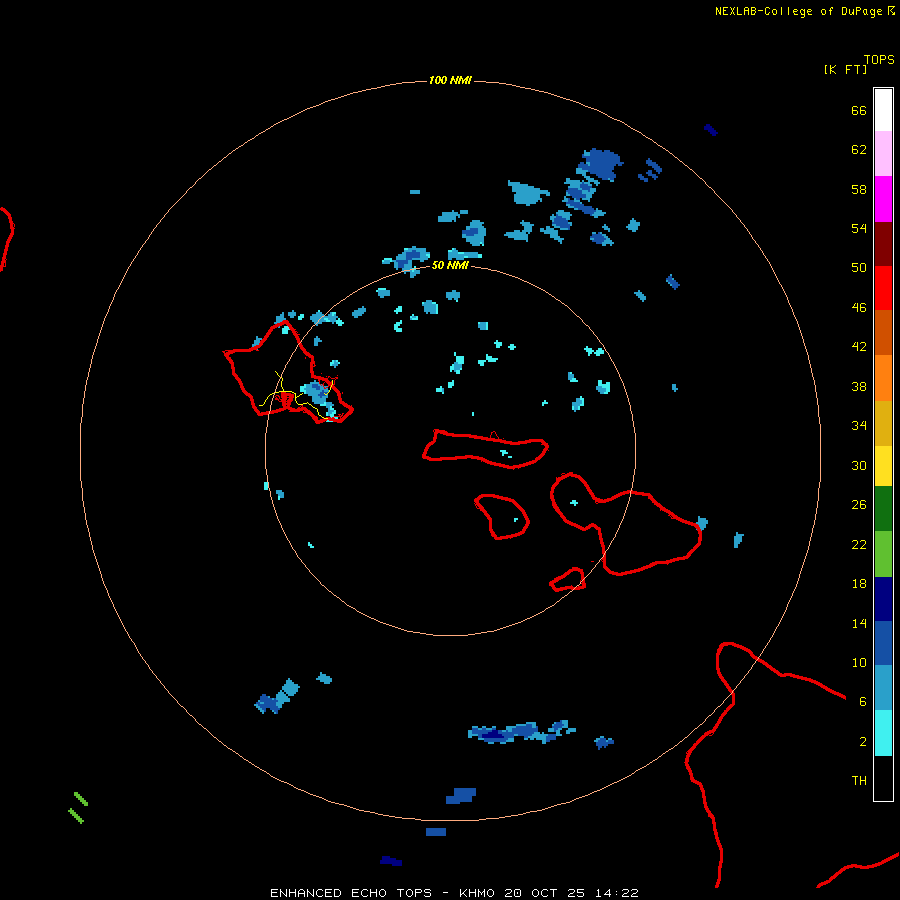Click the 26 value on the legend scale

(859, 505)
